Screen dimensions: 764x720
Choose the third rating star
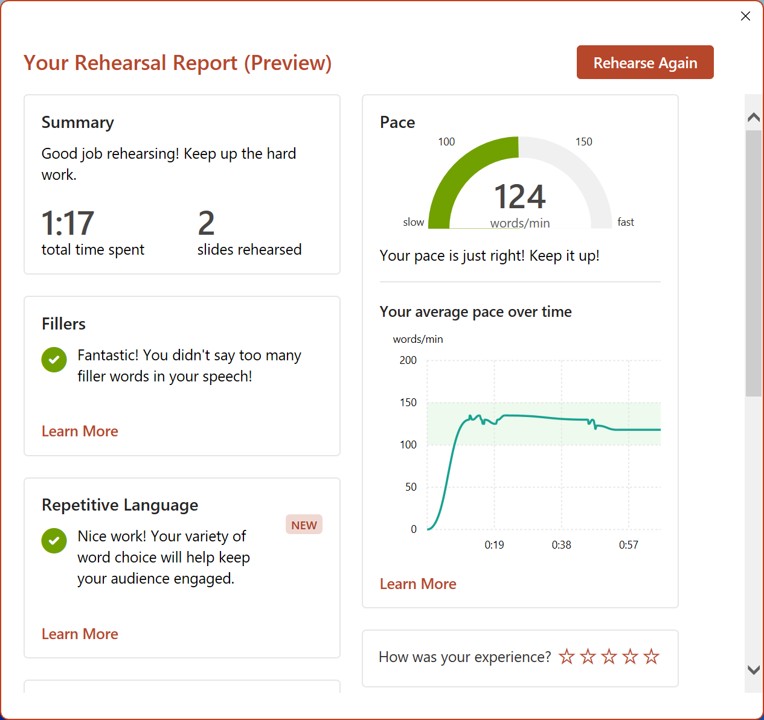(x=609, y=657)
